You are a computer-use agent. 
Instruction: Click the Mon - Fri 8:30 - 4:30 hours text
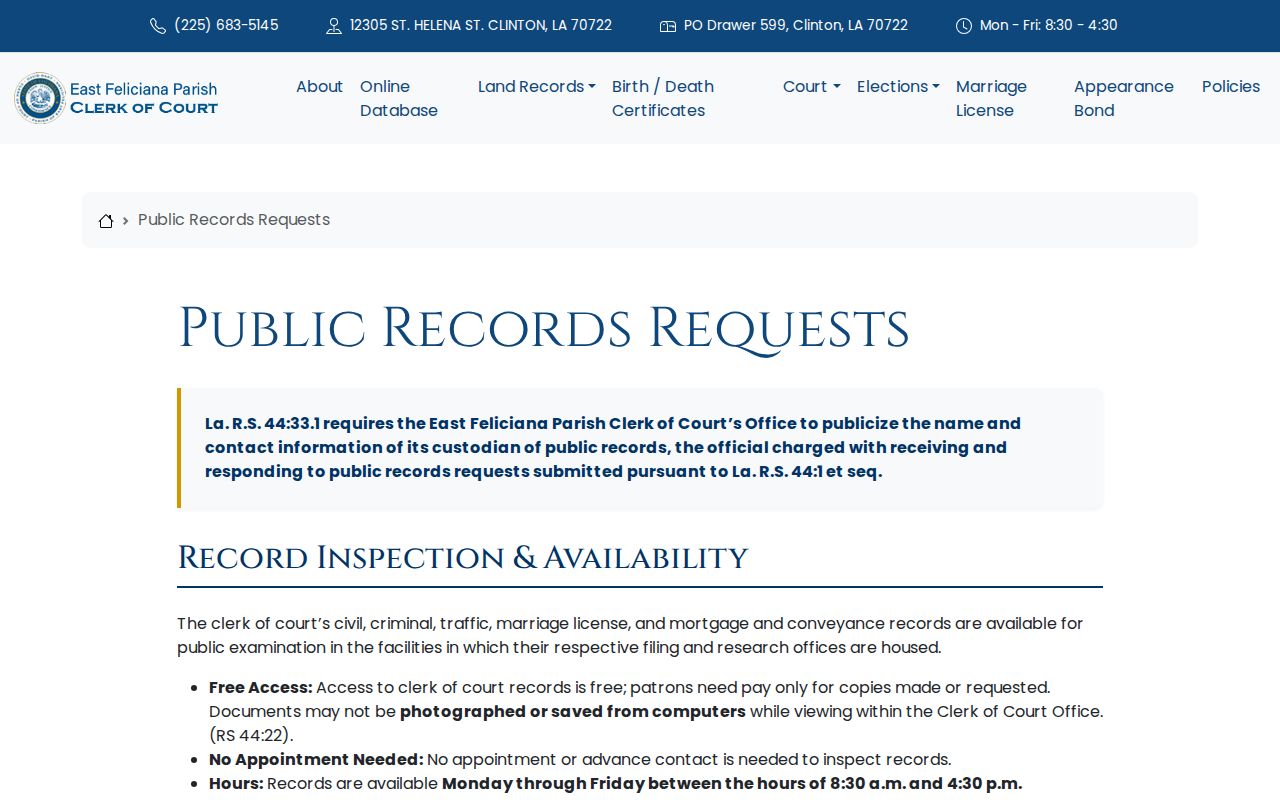1049,25
